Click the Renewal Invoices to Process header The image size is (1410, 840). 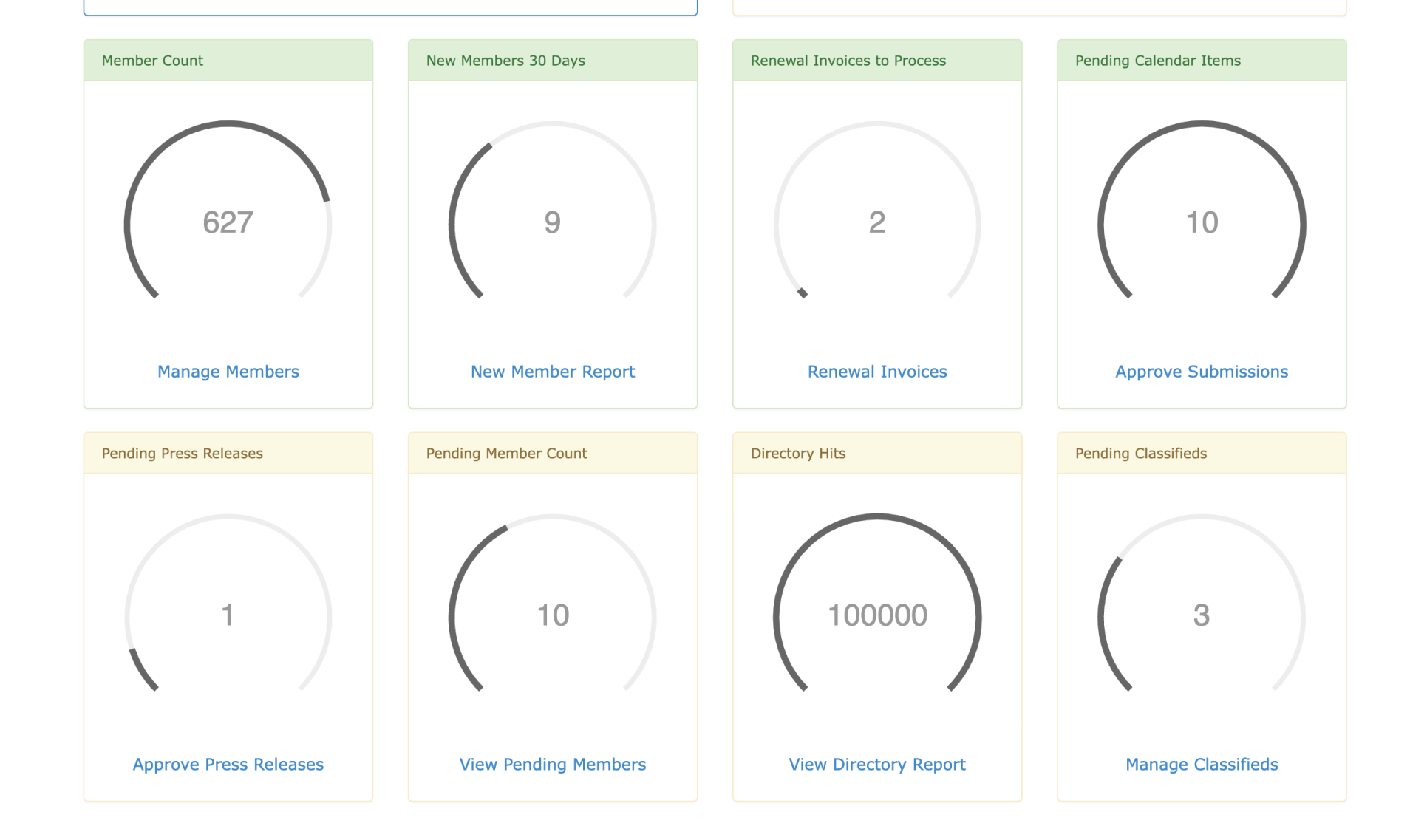coord(877,61)
